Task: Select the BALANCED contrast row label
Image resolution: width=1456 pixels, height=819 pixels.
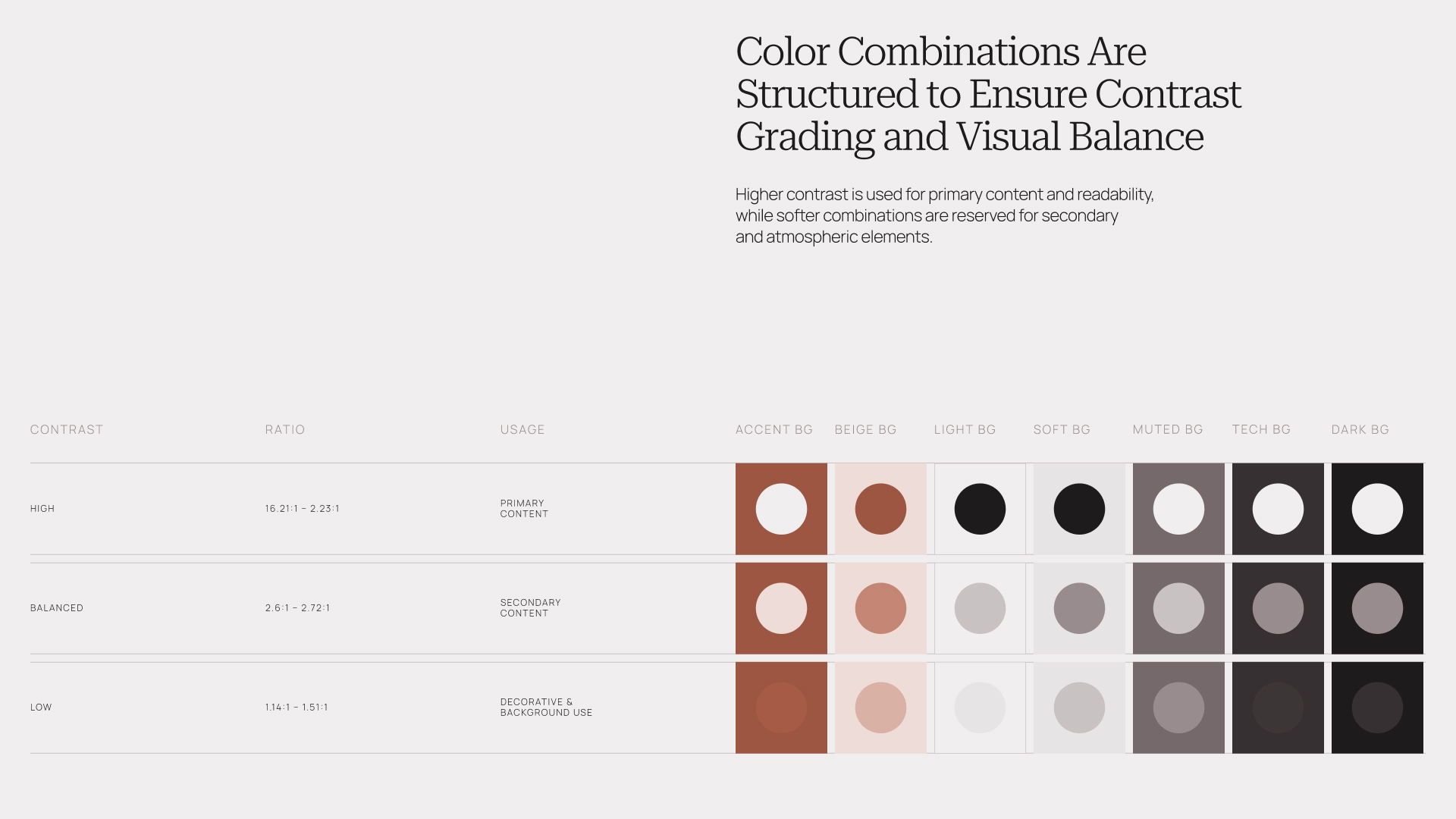Action: [x=57, y=608]
